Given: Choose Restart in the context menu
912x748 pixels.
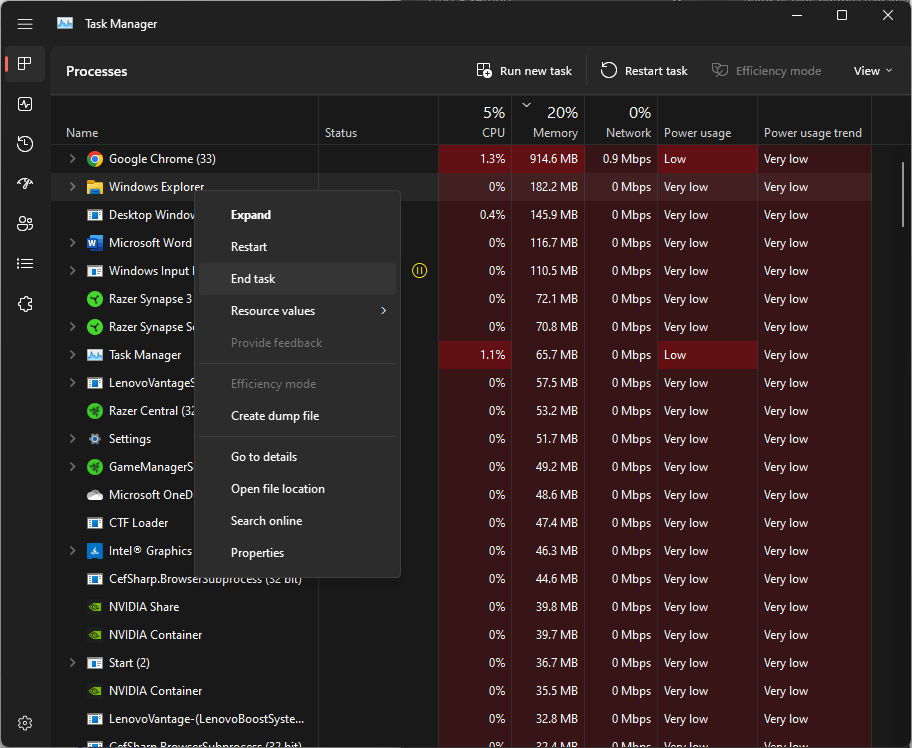Looking at the screenshot, I should [297, 247].
